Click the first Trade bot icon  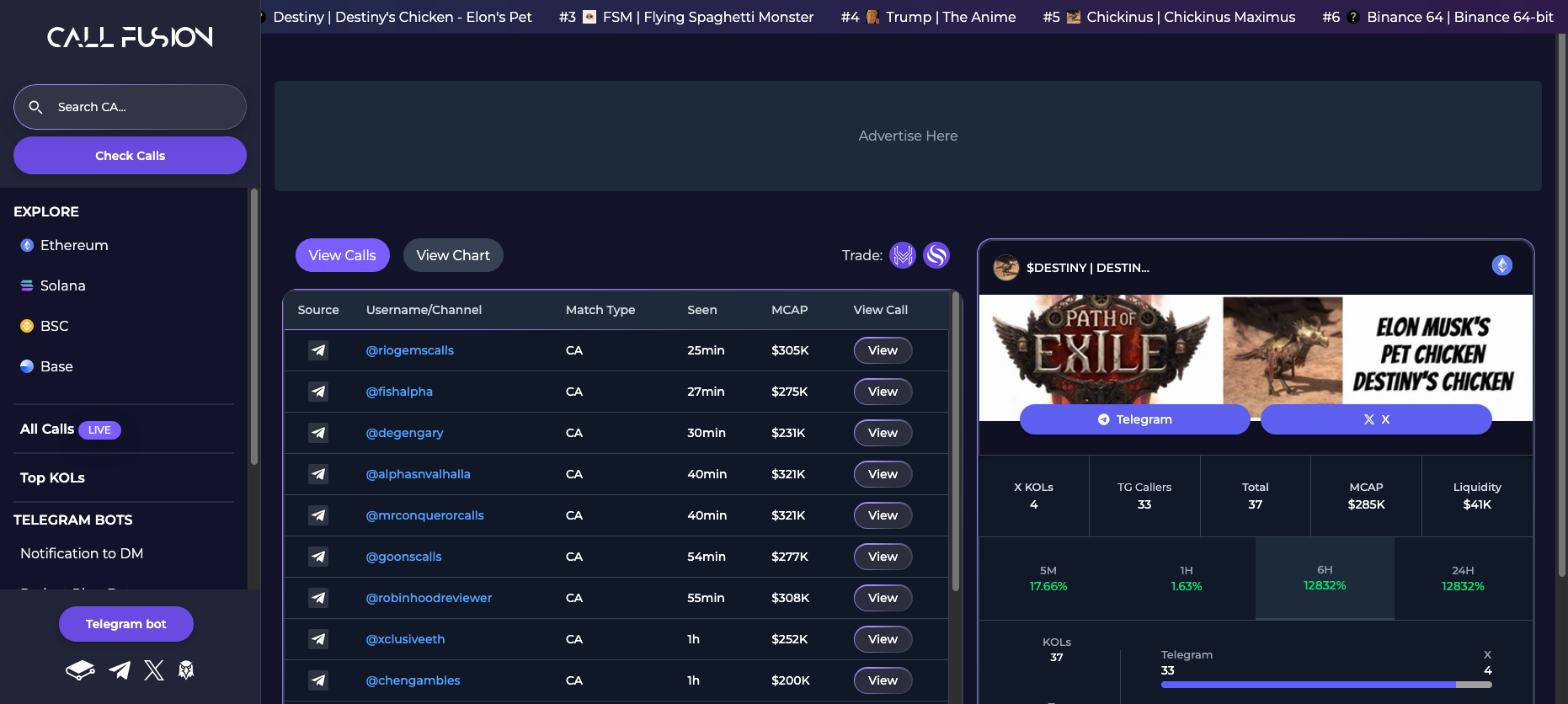(903, 255)
